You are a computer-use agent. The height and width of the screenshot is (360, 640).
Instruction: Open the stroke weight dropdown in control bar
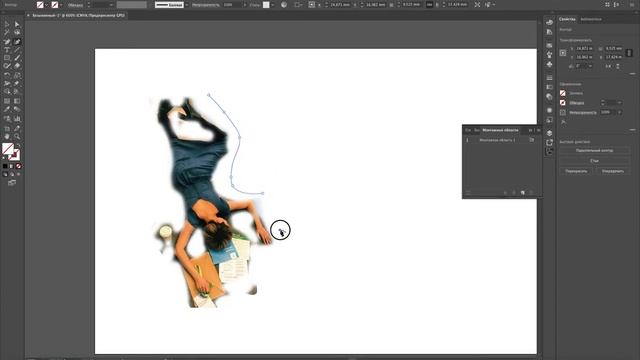coord(111,5)
